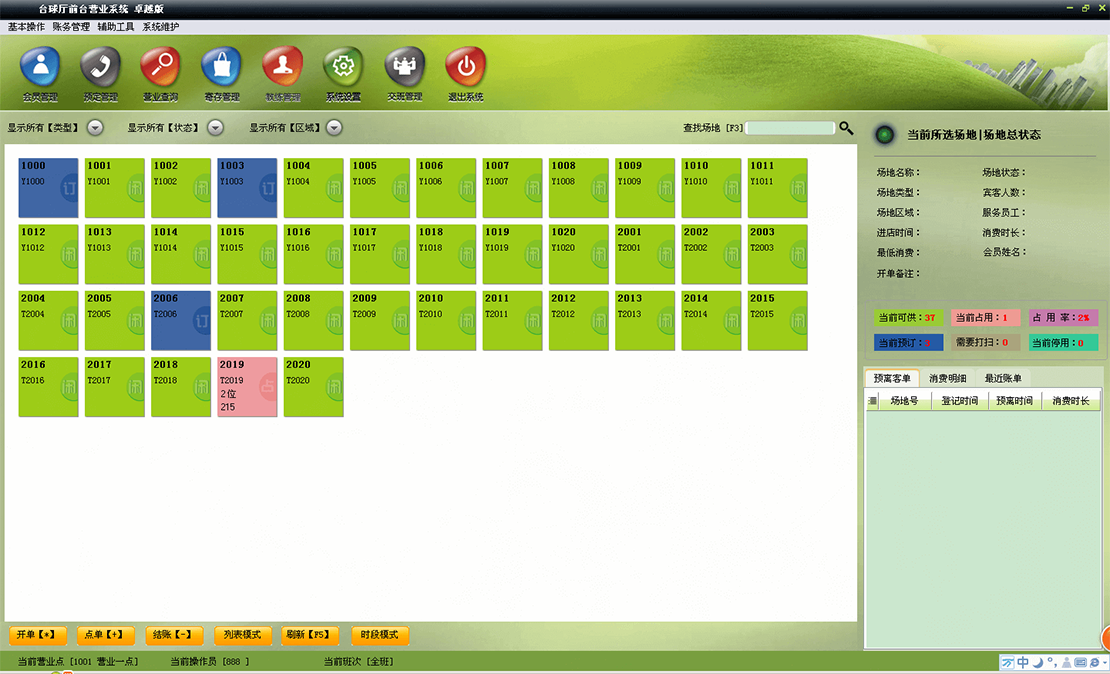The height and width of the screenshot is (674, 1110).
Task: Open 预定管理 reservation management
Action: (x=101, y=74)
